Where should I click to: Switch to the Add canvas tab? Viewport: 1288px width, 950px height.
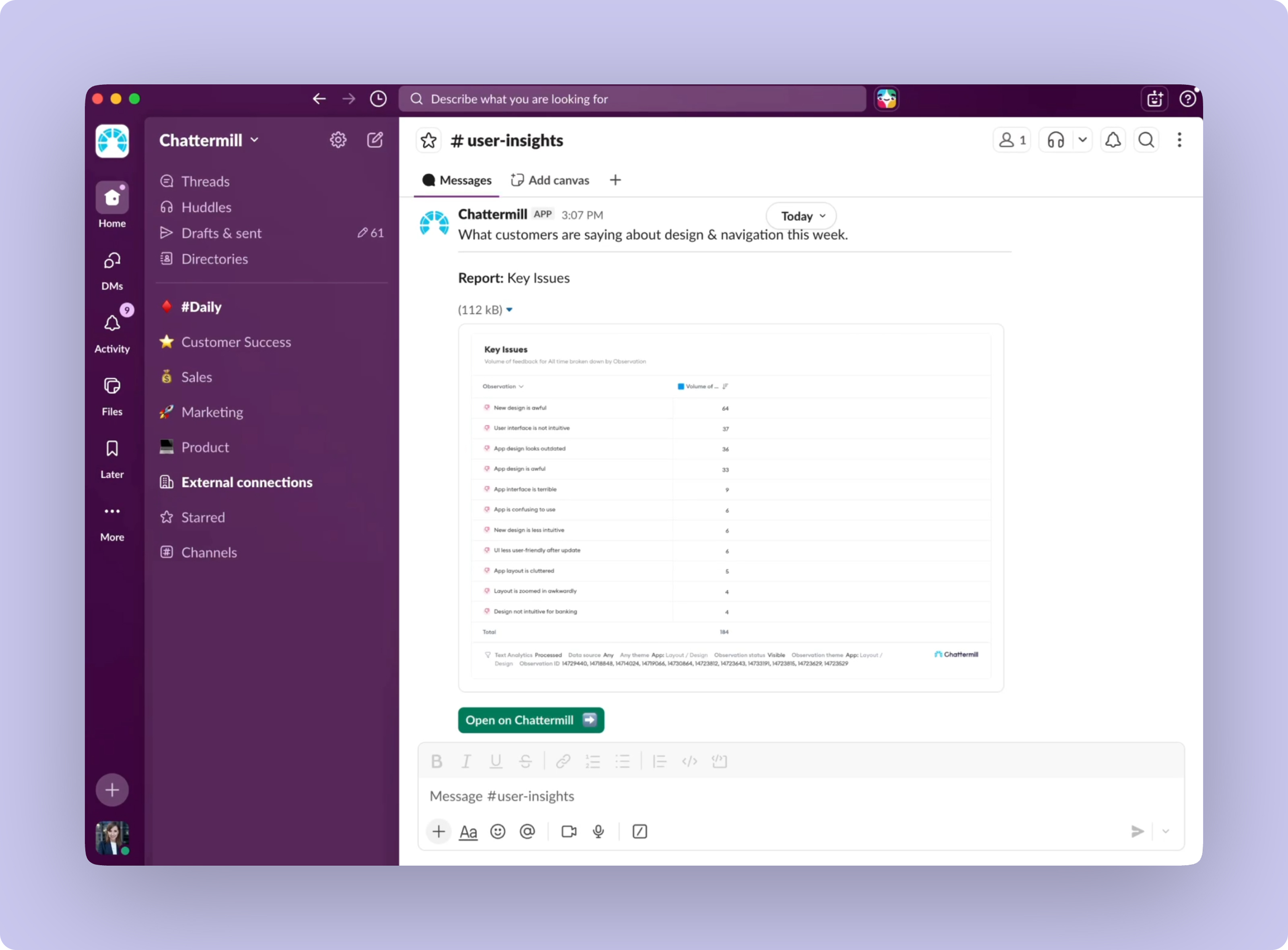550,181
